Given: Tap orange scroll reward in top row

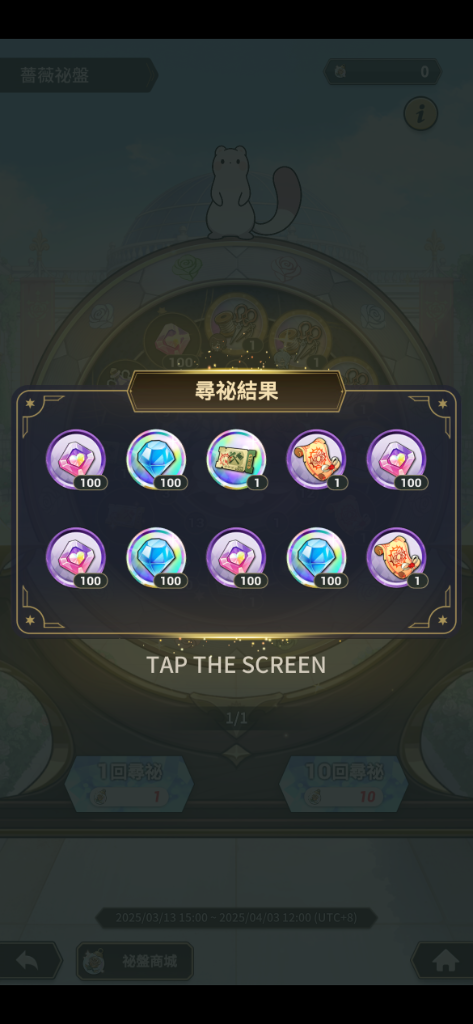Looking at the screenshot, I should 317,459.
